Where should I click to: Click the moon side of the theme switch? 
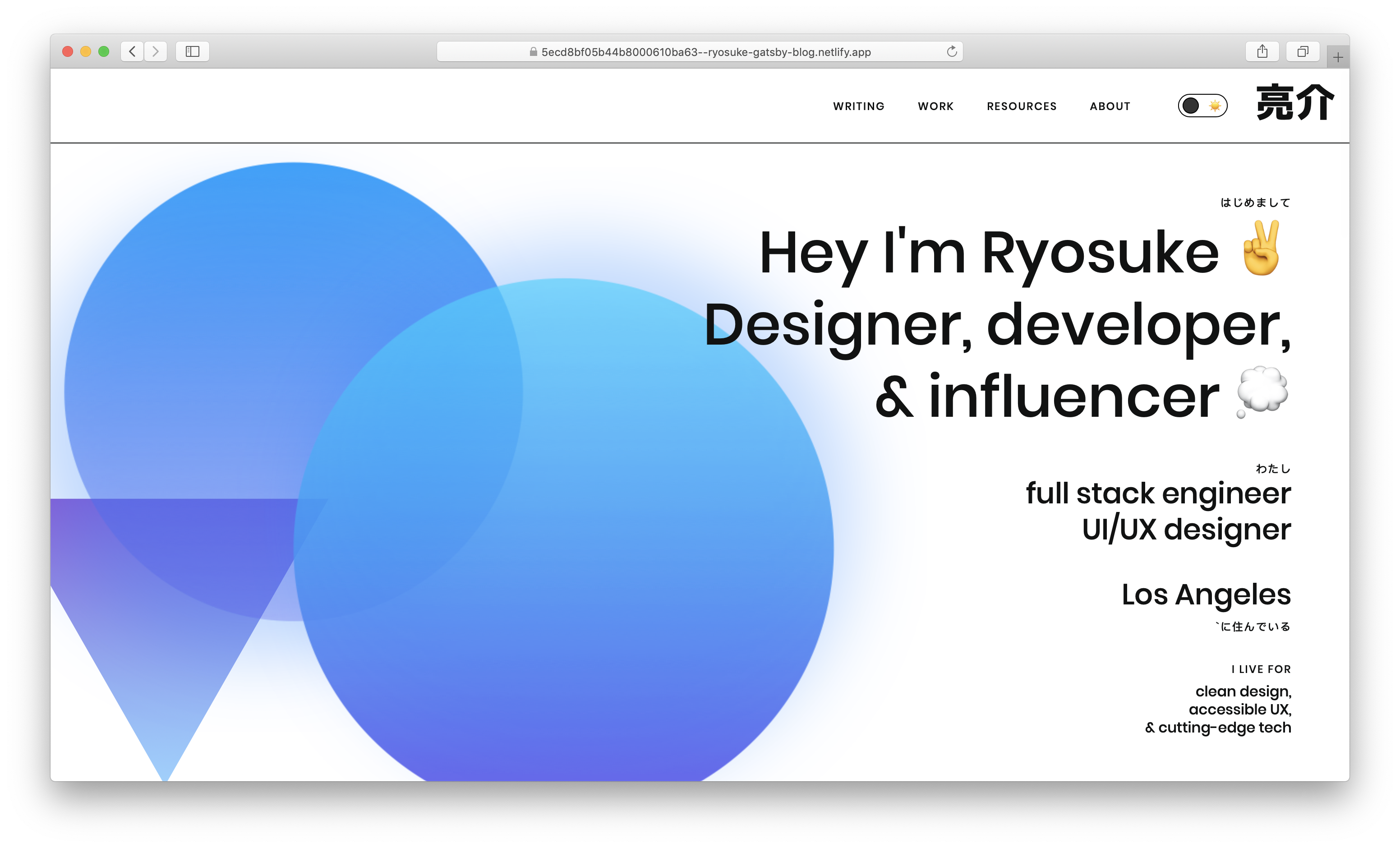(x=1192, y=106)
